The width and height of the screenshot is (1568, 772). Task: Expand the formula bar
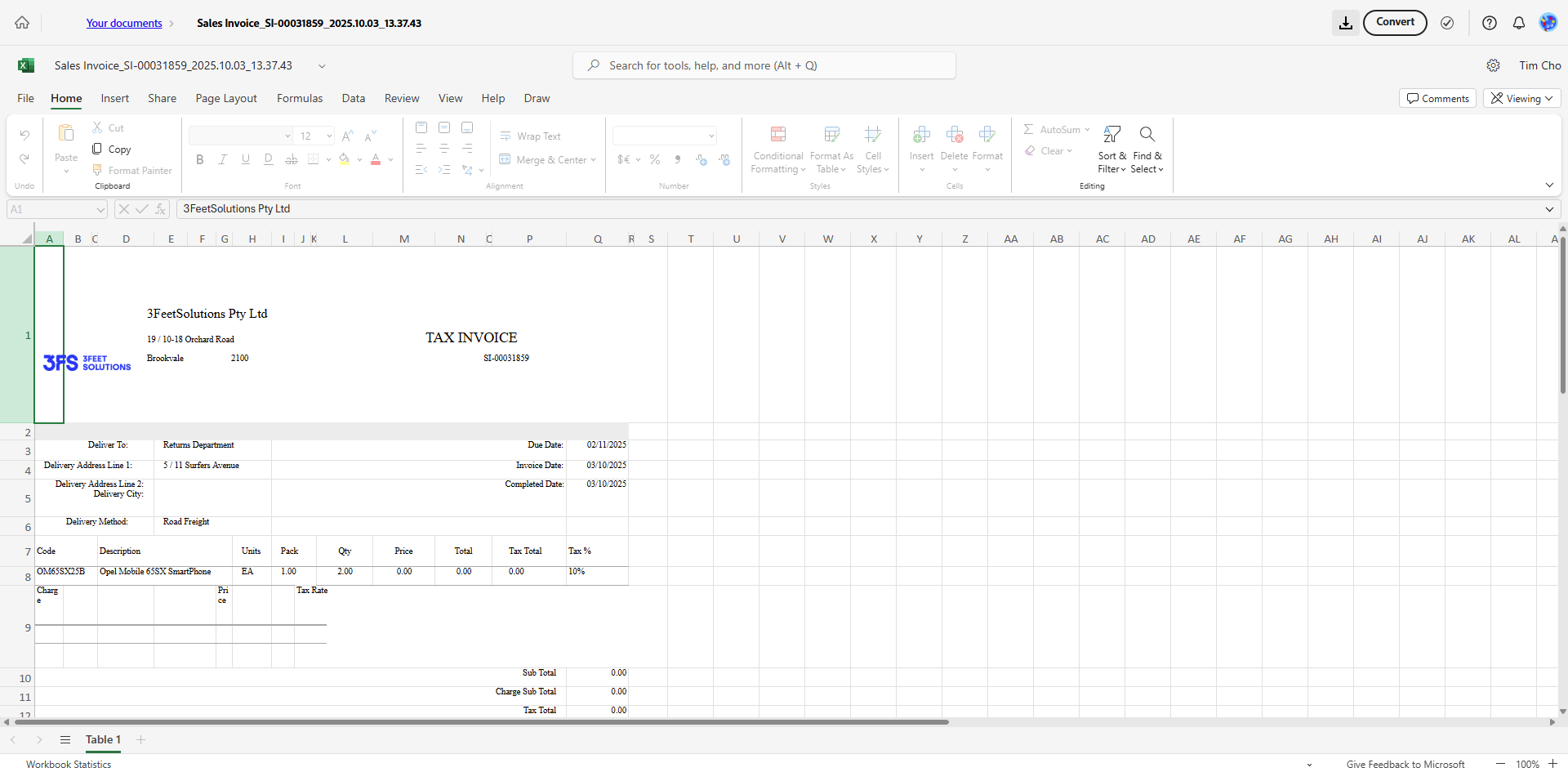point(1549,209)
